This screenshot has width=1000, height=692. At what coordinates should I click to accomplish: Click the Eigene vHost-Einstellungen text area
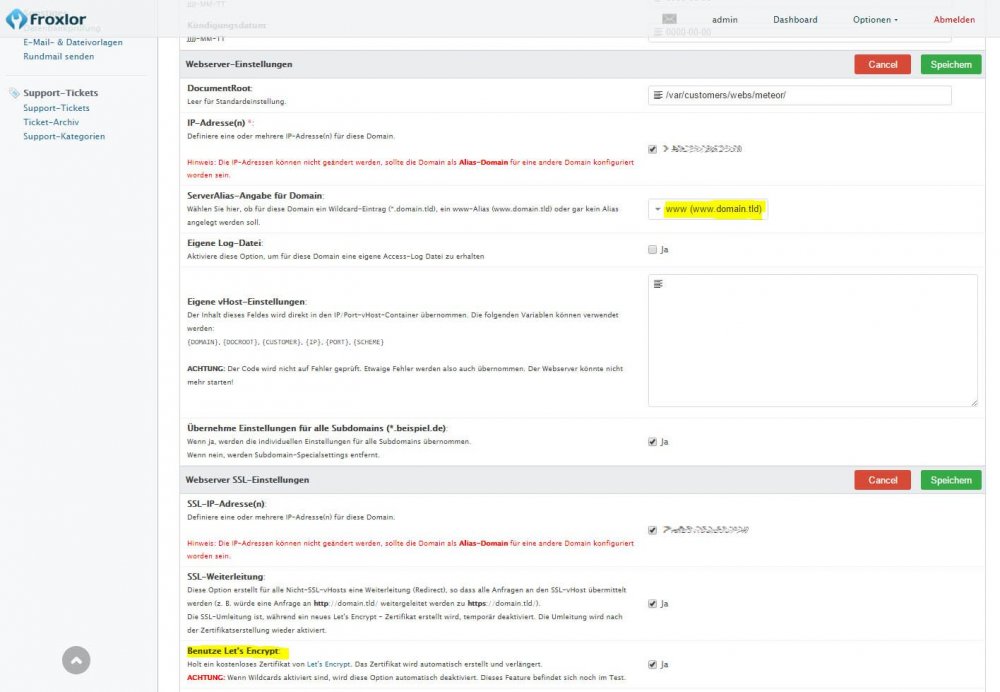tap(812, 341)
